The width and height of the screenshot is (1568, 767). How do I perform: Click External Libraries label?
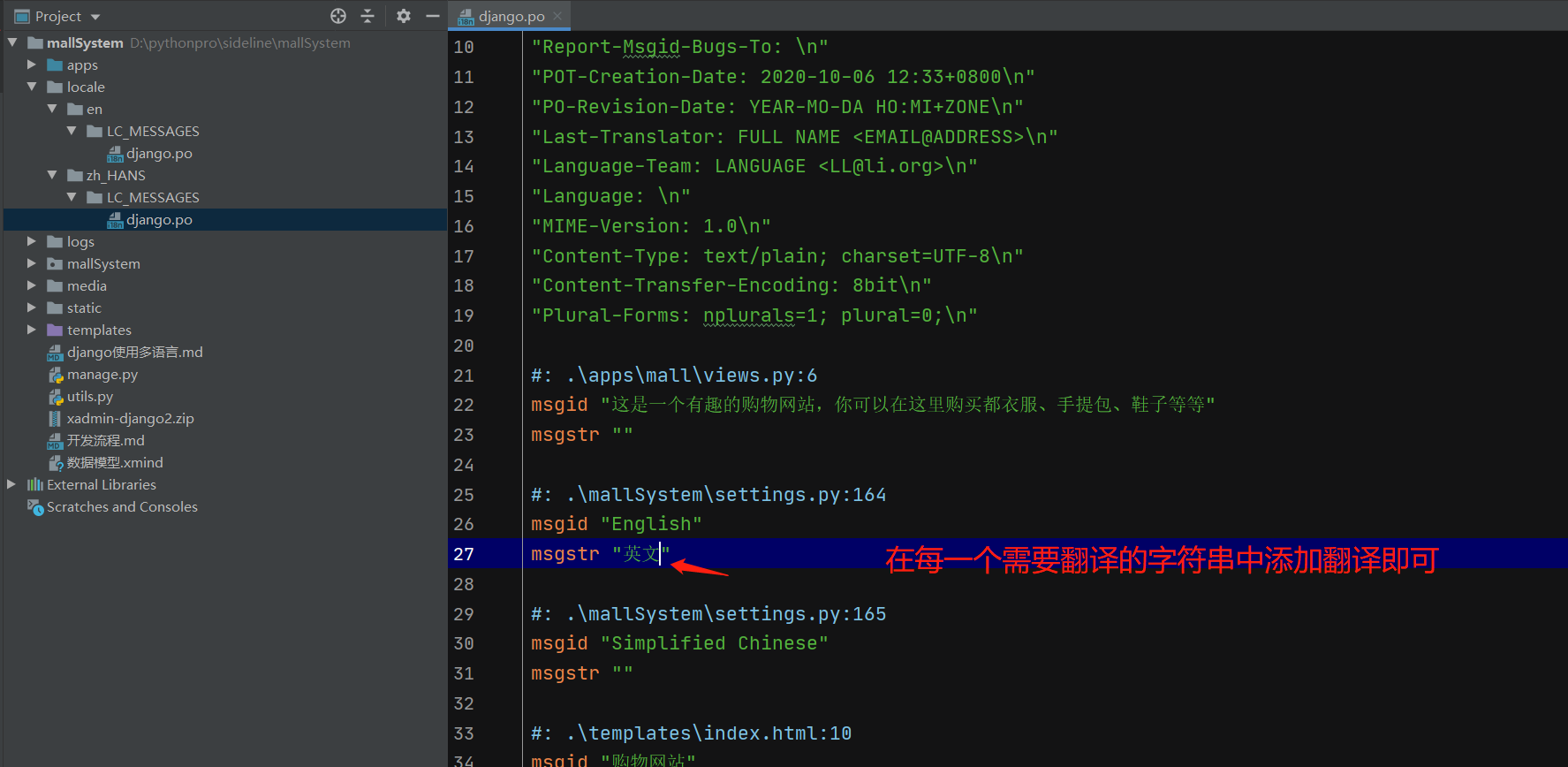click(102, 484)
